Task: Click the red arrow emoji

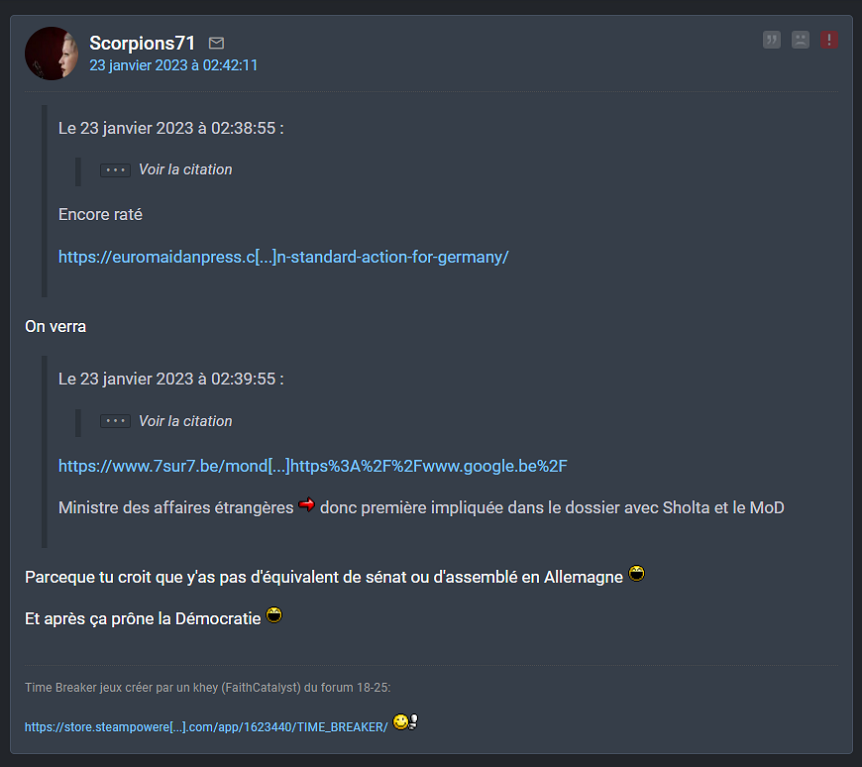Action: [x=306, y=504]
